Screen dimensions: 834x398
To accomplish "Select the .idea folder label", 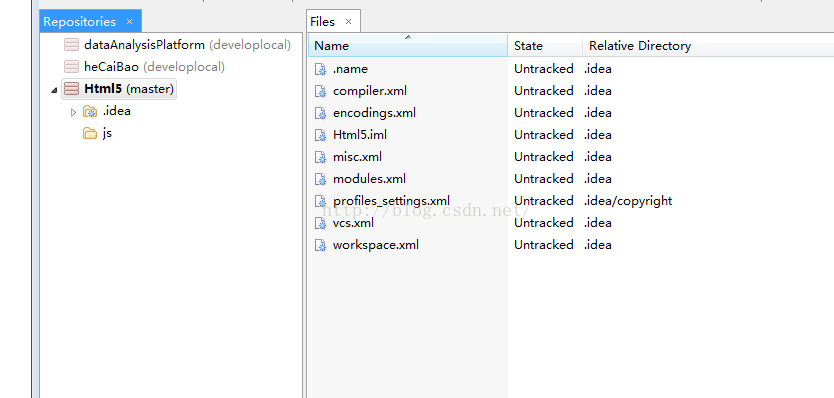I will point(116,111).
